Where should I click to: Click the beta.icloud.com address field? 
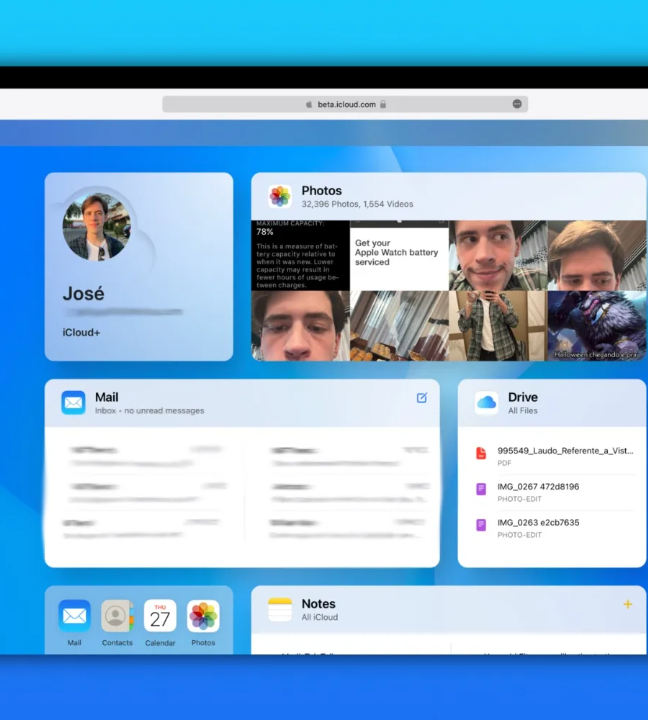[x=345, y=104]
